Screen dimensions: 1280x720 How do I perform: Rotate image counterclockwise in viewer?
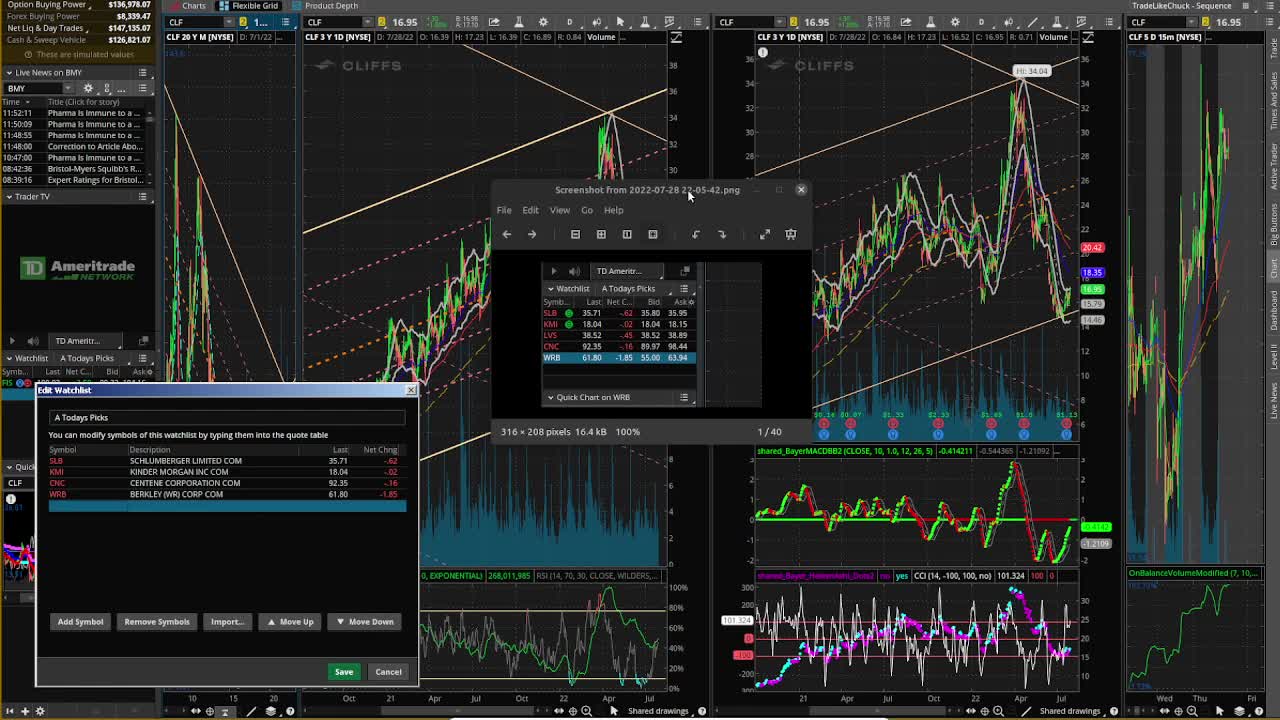(696, 234)
